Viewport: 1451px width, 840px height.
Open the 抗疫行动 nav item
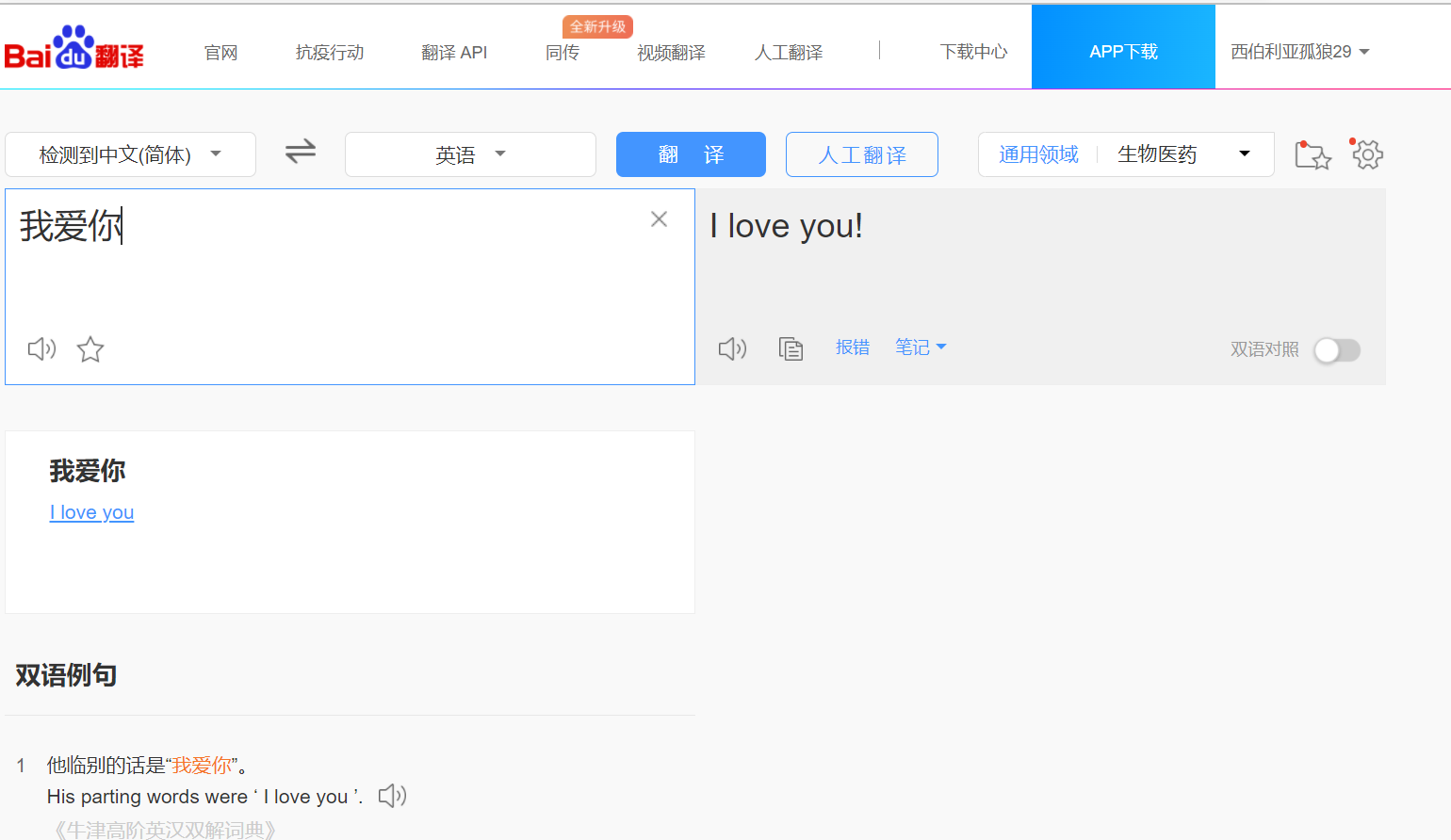click(330, 53)
